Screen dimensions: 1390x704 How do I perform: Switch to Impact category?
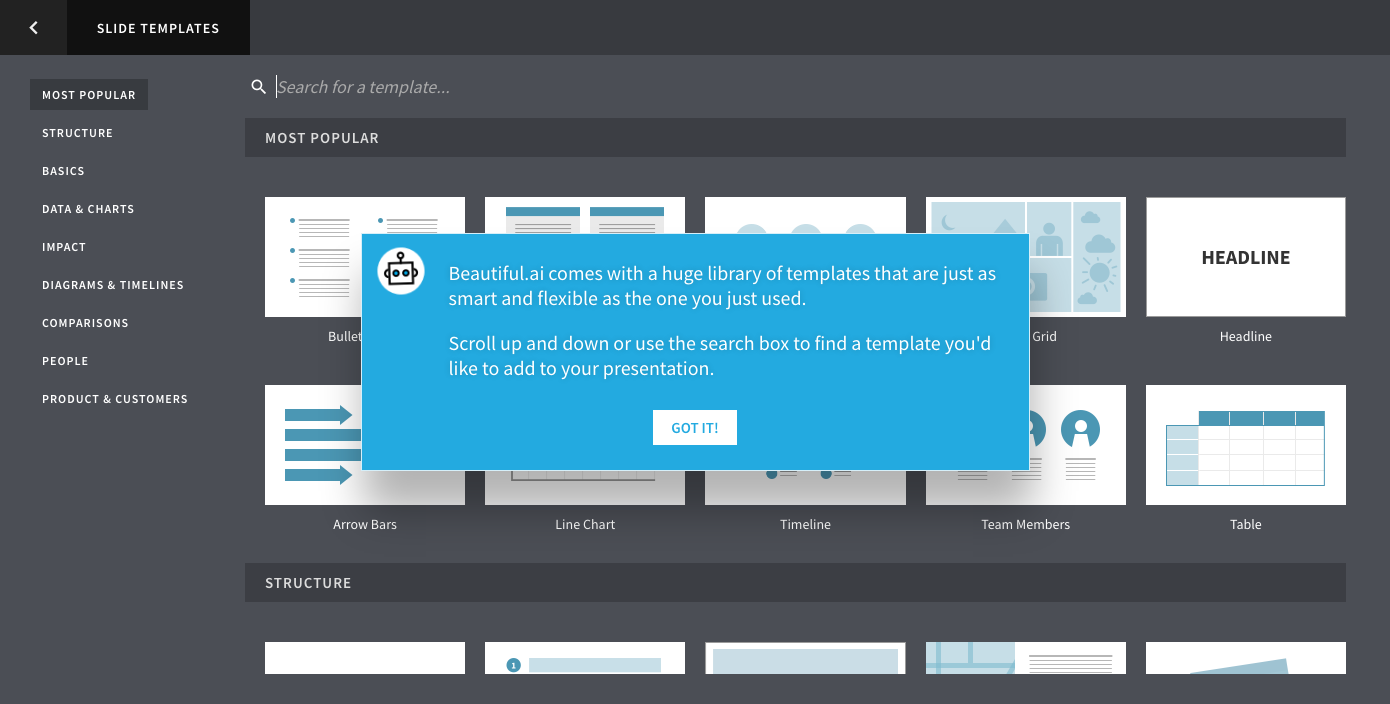pos(64,247)
